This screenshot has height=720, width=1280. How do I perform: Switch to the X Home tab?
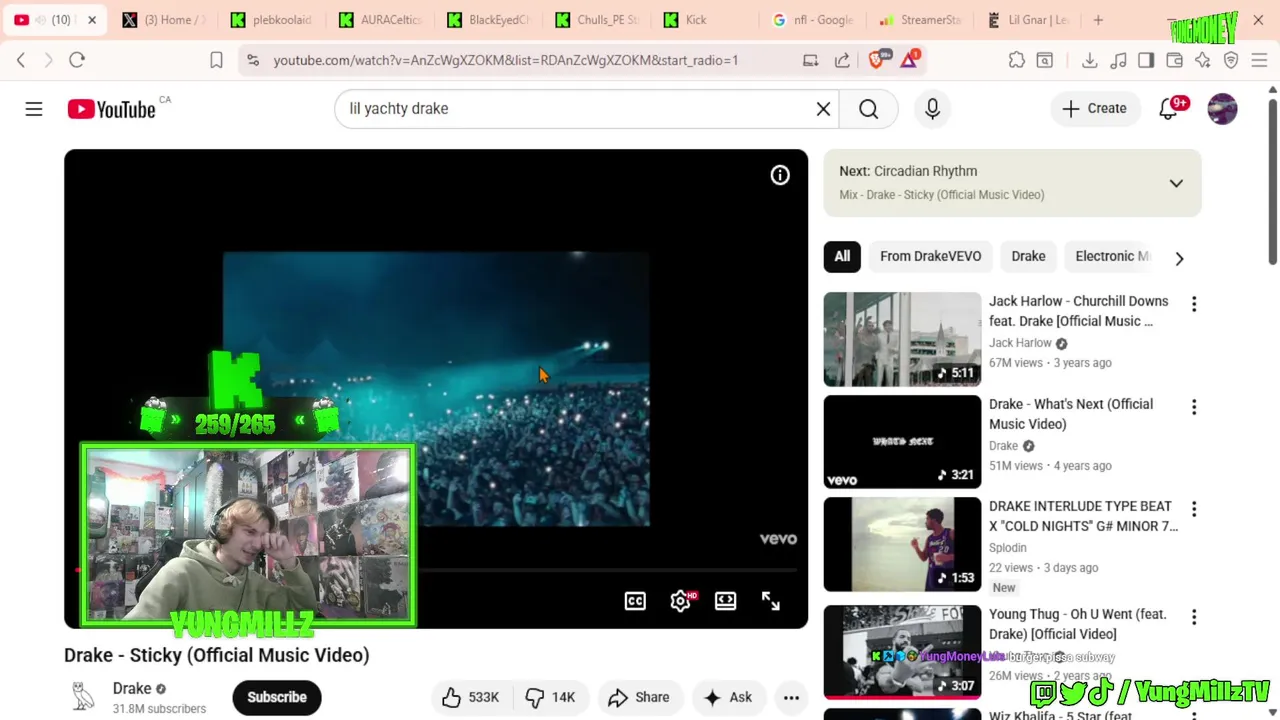pyautogui.click(x=163, y=20)
